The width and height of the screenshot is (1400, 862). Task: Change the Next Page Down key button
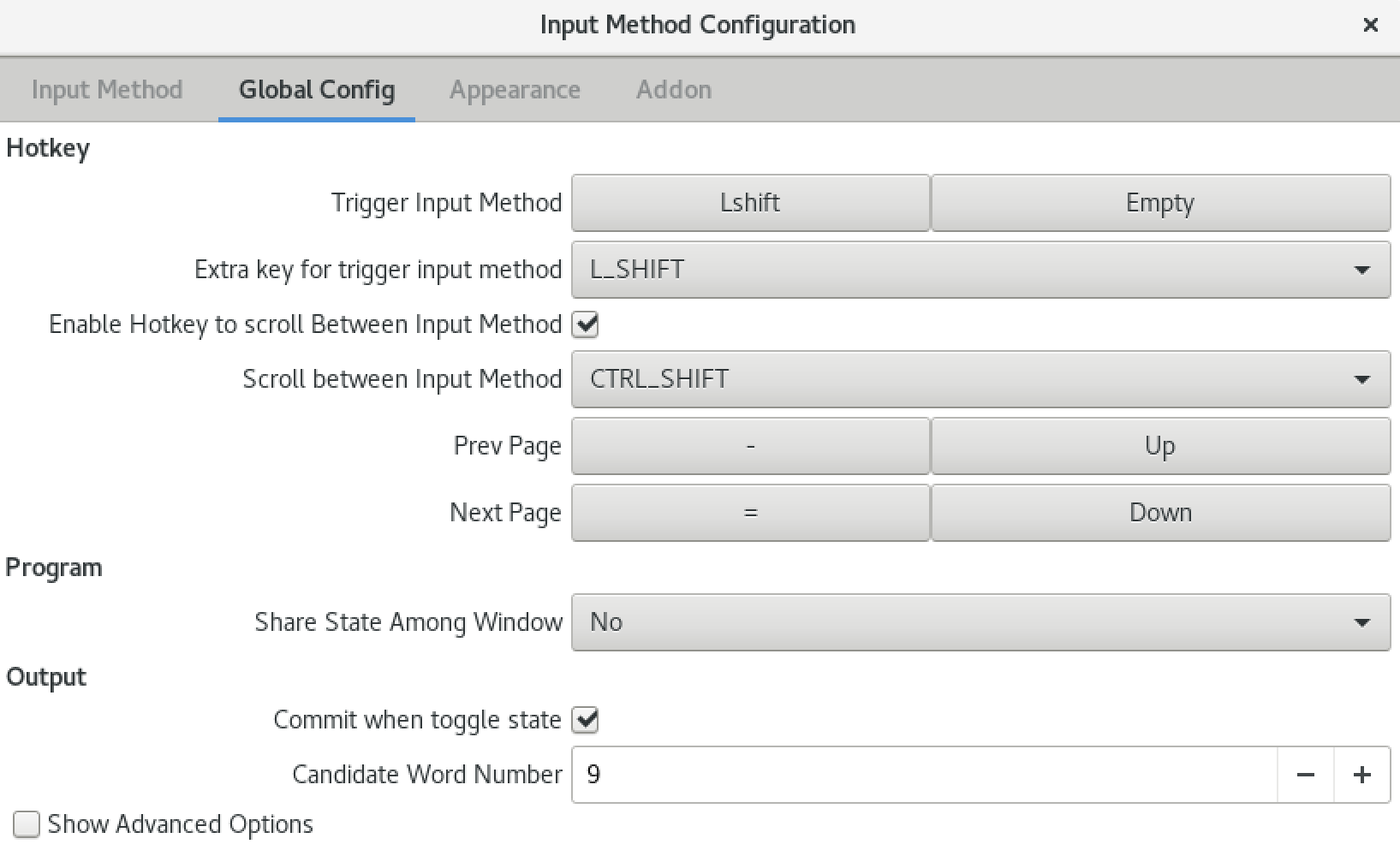[x=1160, y=513]
